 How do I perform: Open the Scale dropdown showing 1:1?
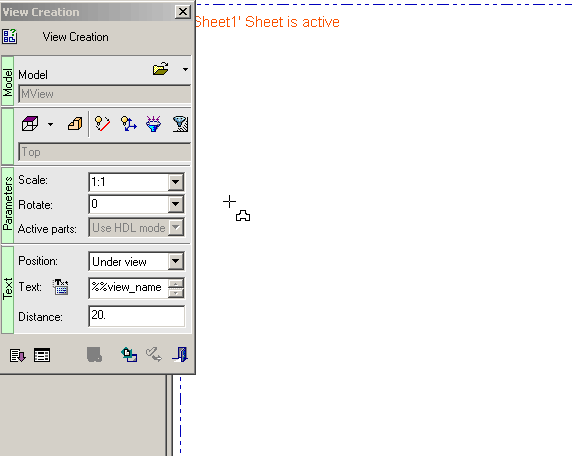point(175,182)
